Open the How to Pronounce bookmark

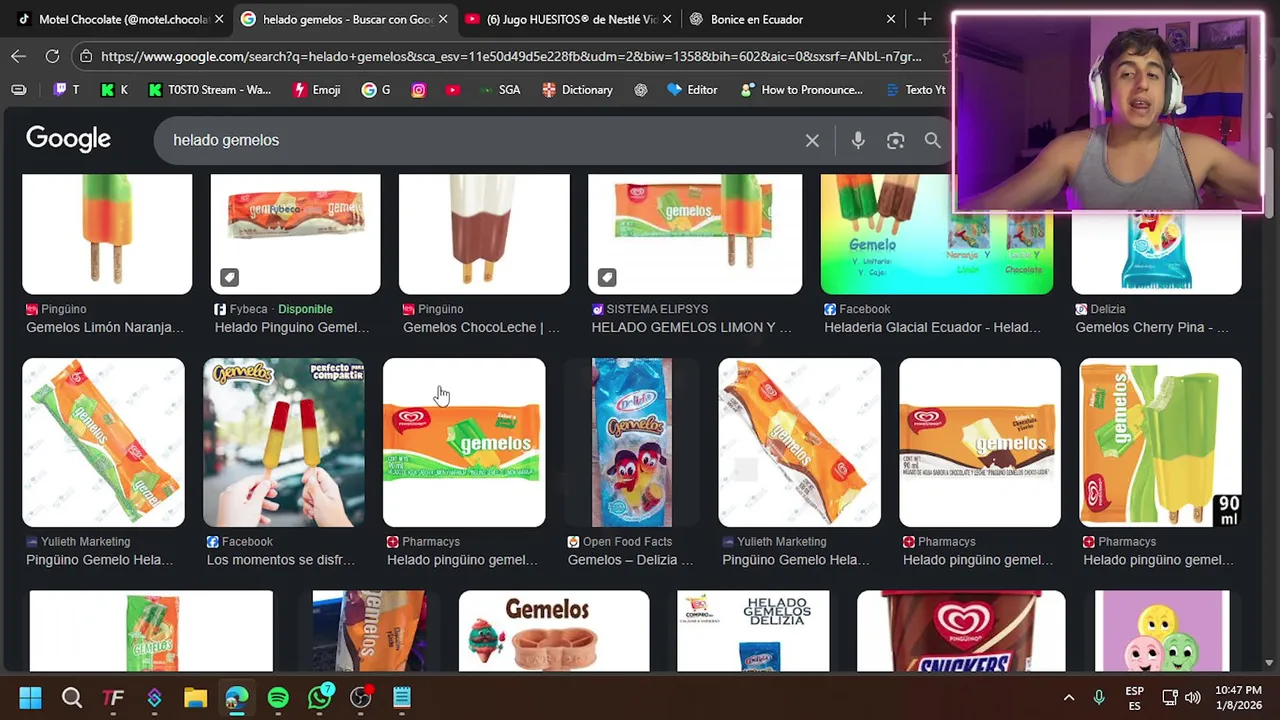tap(801, 90)
